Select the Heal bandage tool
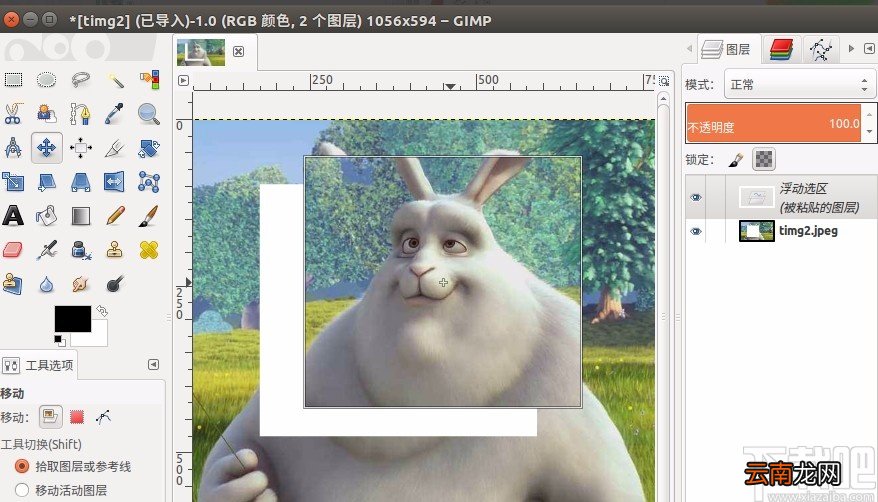Screen dimensions: 878x502 (x=149, y=250)
